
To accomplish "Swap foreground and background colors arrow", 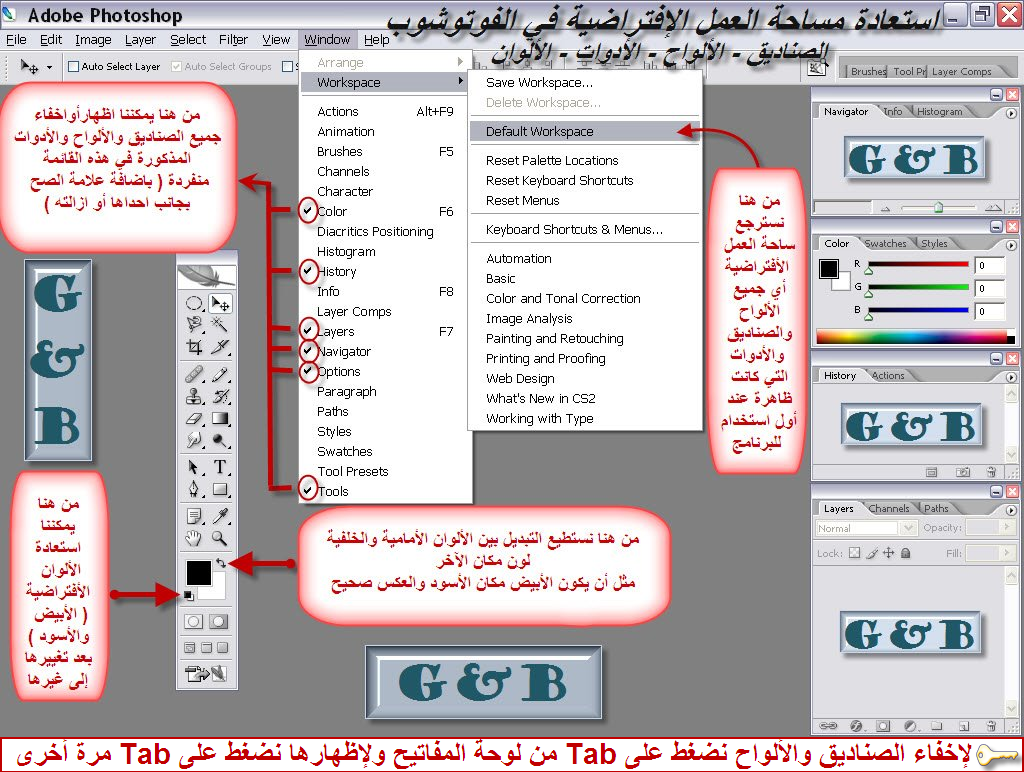I will (x=220, y=564).
